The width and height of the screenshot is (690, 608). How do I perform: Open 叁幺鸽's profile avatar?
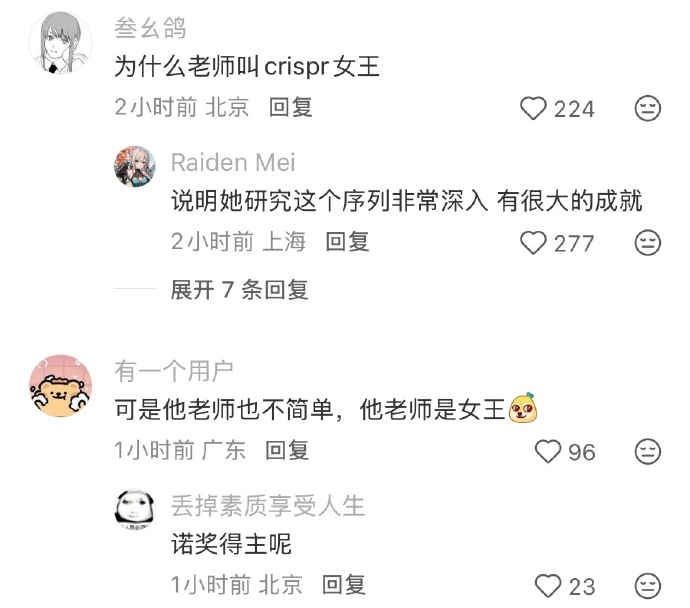pos(61,43)
